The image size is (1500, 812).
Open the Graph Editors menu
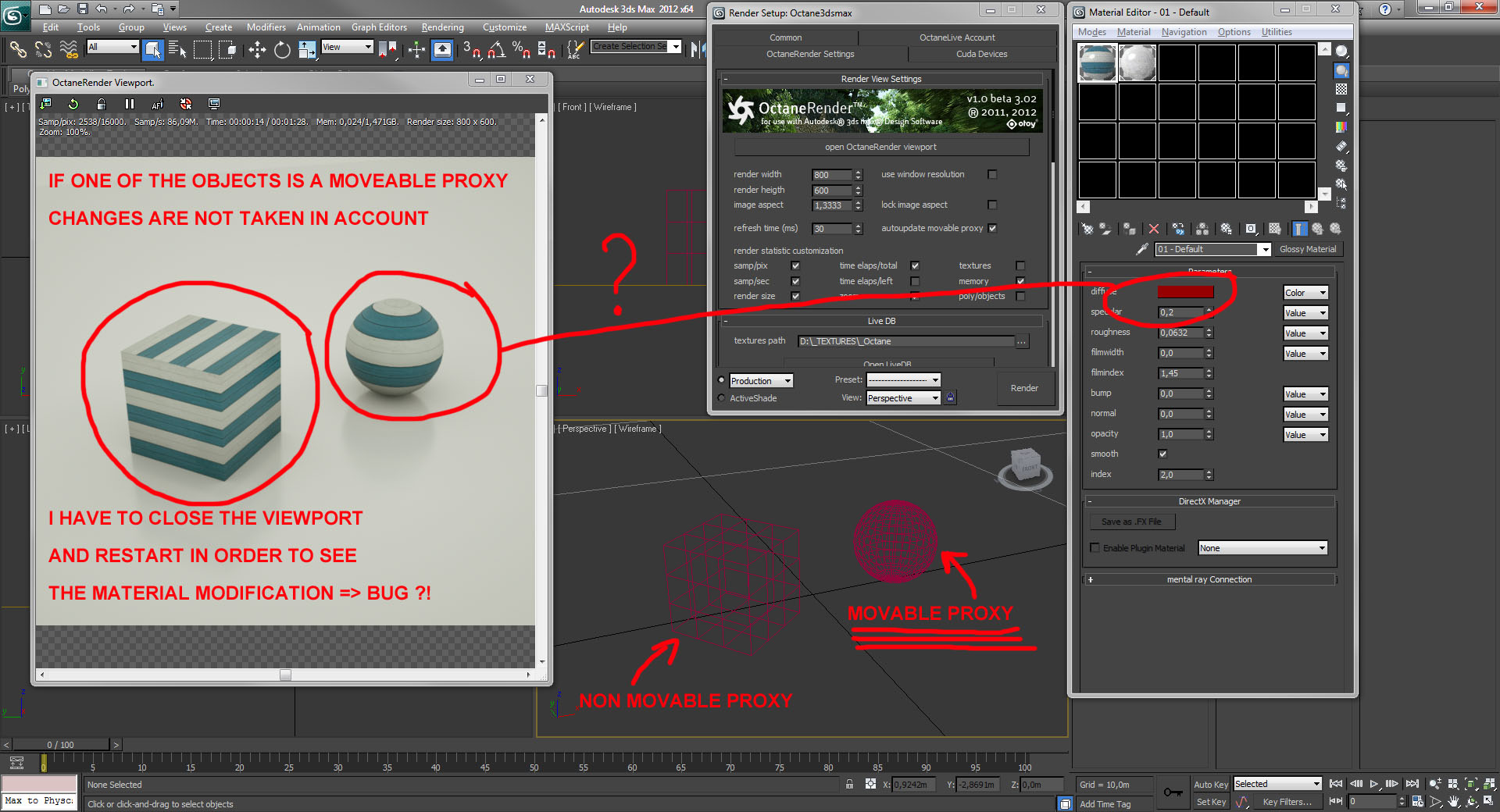[379, 27]
